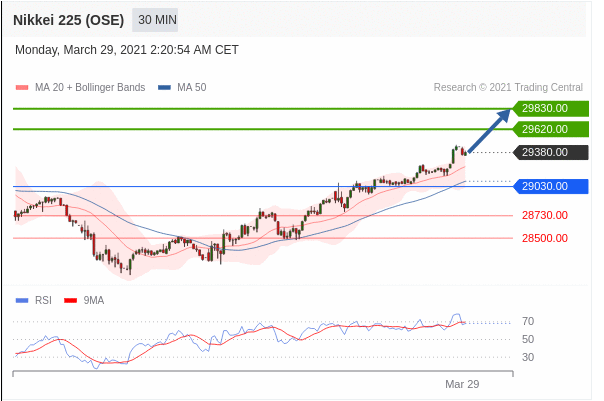Click the 28500.00 support level label
The width and height of the screenshot is (604, 401).
(545, 238)
